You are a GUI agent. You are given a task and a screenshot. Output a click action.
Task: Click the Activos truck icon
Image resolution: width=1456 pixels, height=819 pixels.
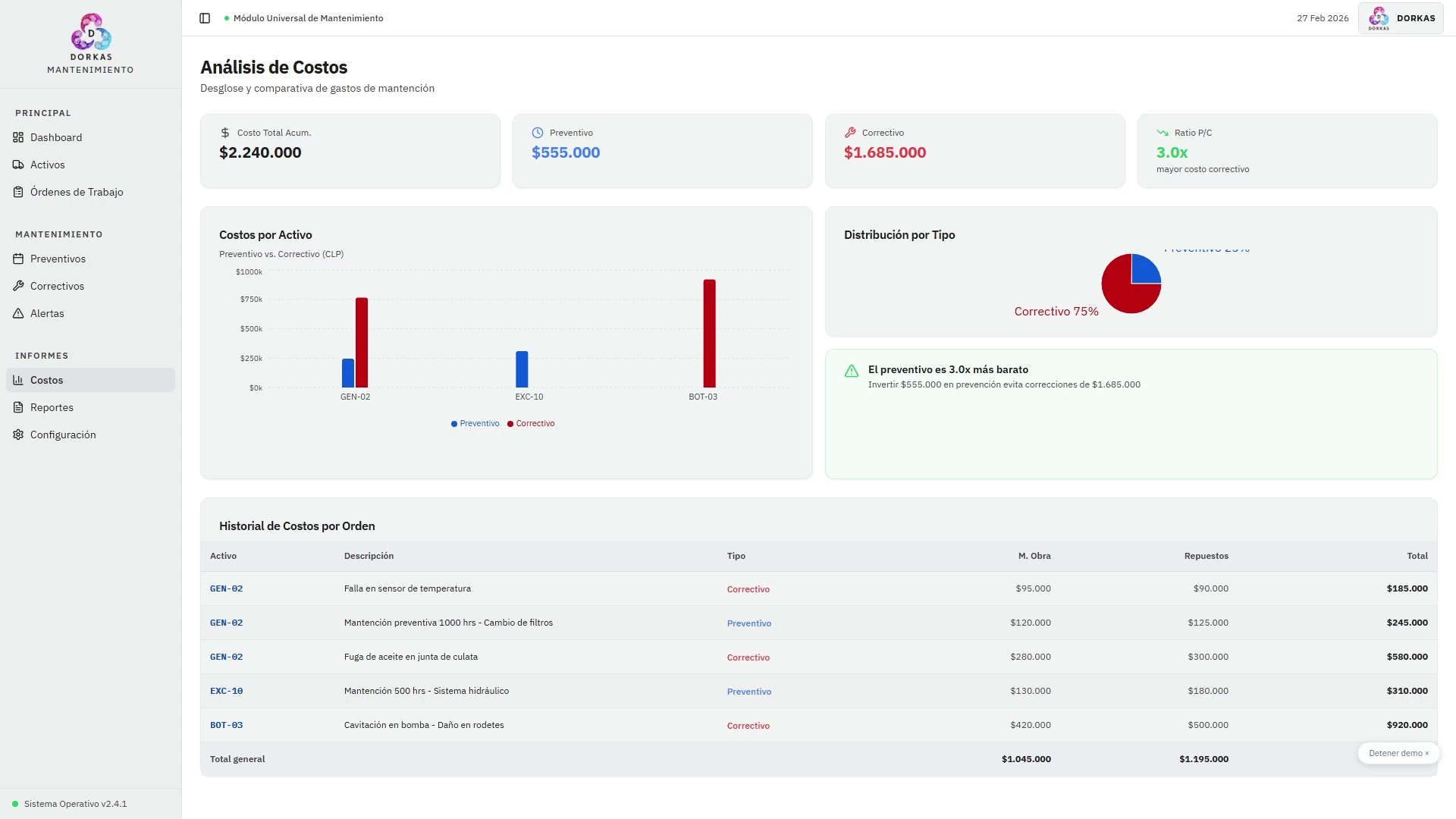click(x=18, y=165)
